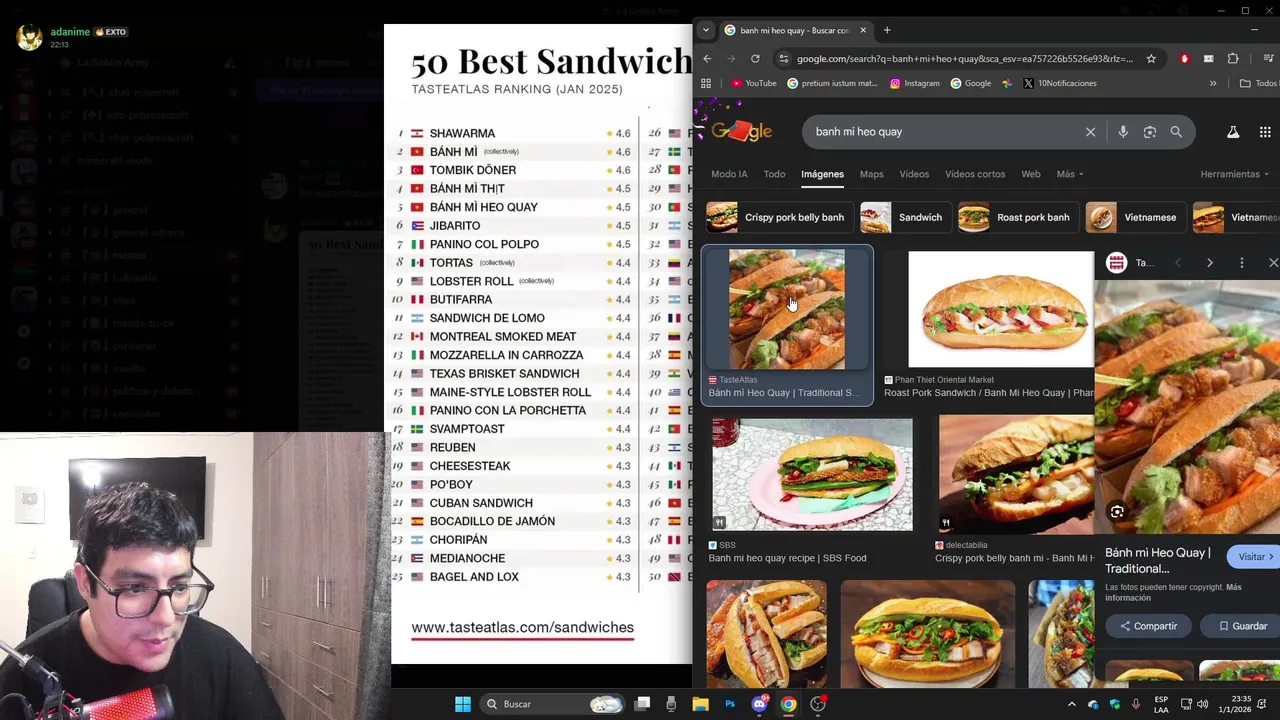Open the Google apps grid

1265,132
